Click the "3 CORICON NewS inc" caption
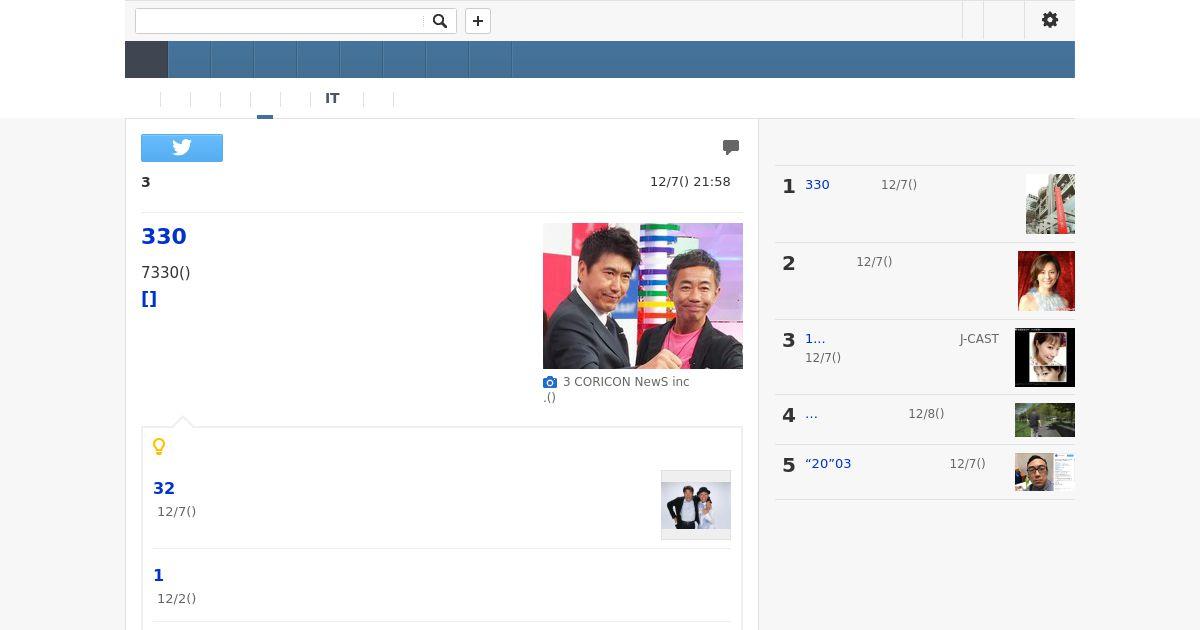The width and height of the screenshot is (1200, 630). pos(626,382)
